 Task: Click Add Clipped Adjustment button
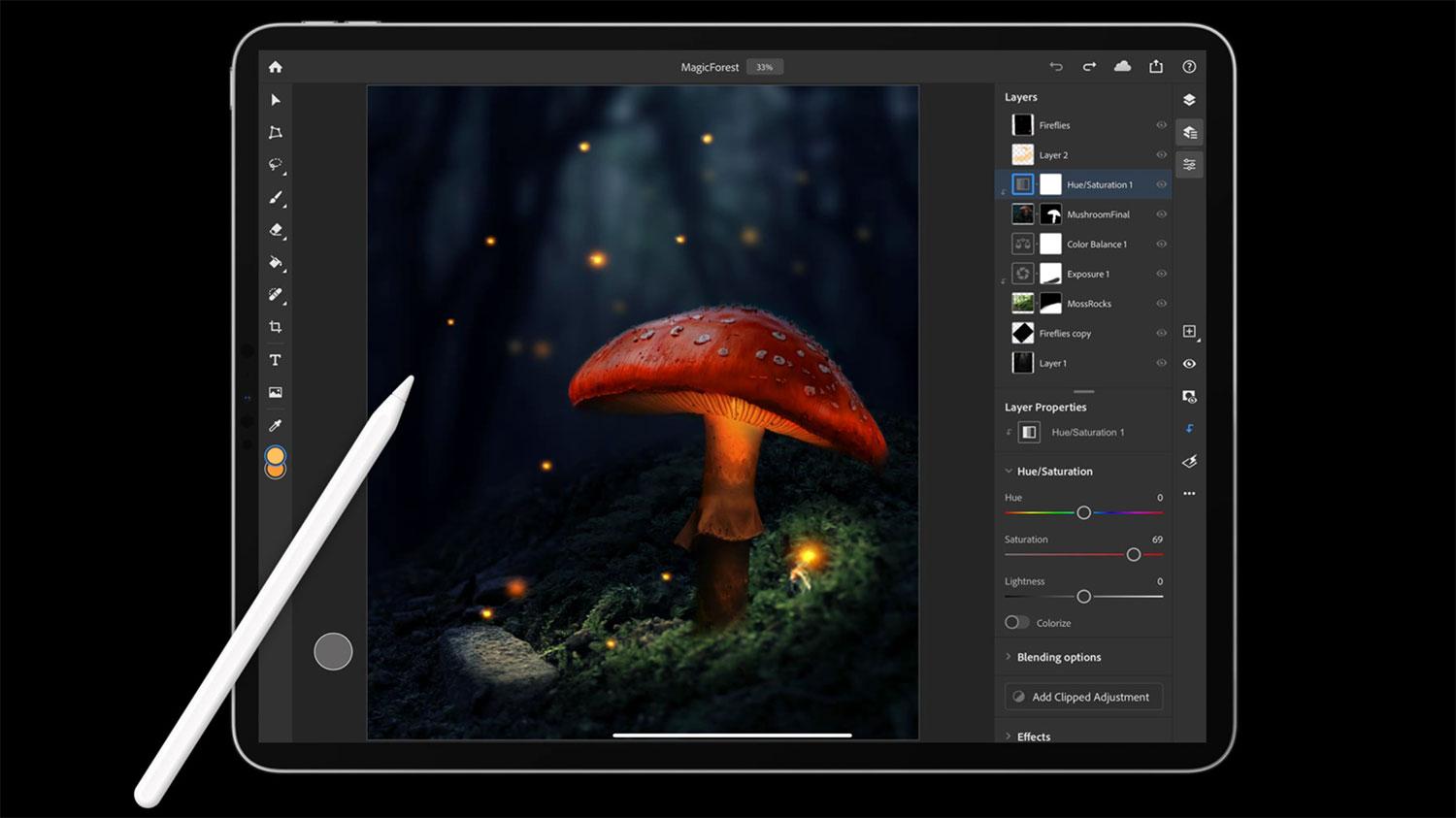pyautogui.click(x=1083, y=697)
